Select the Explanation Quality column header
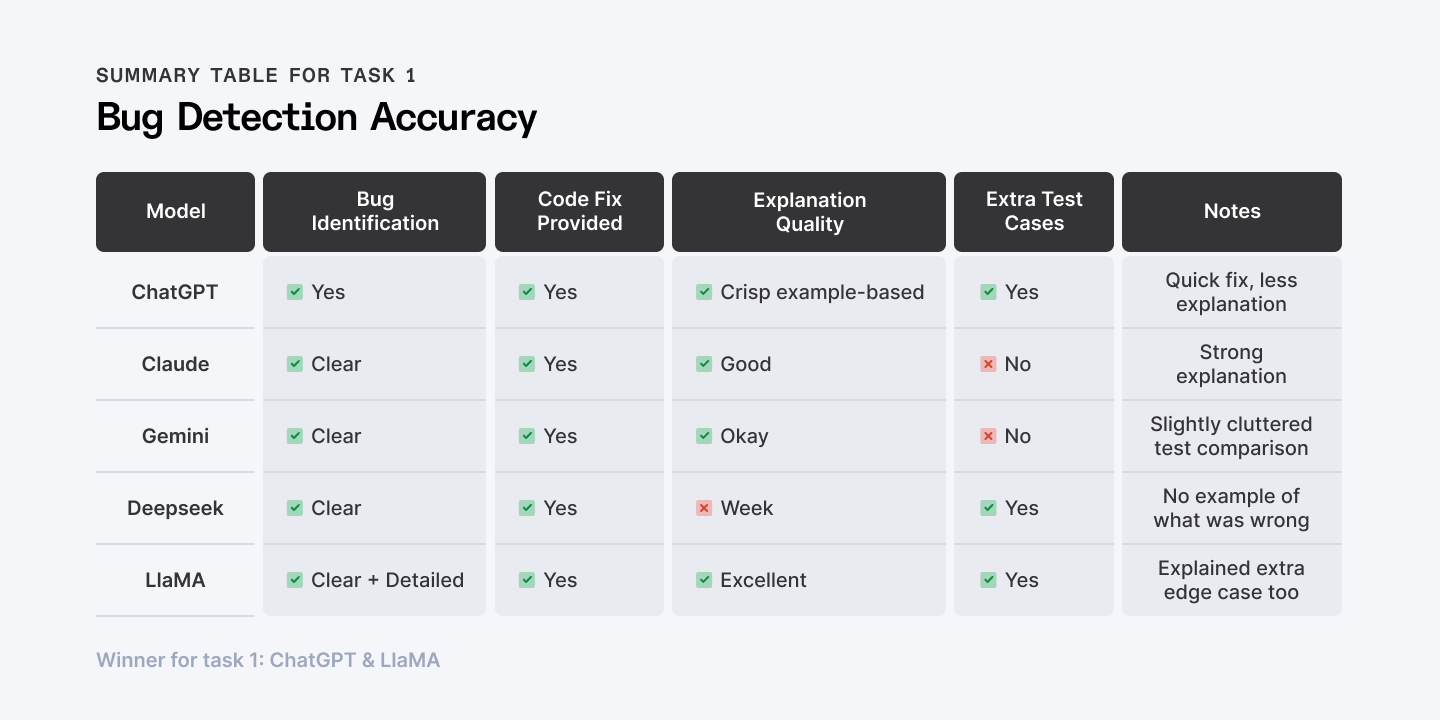 point(809,212)
